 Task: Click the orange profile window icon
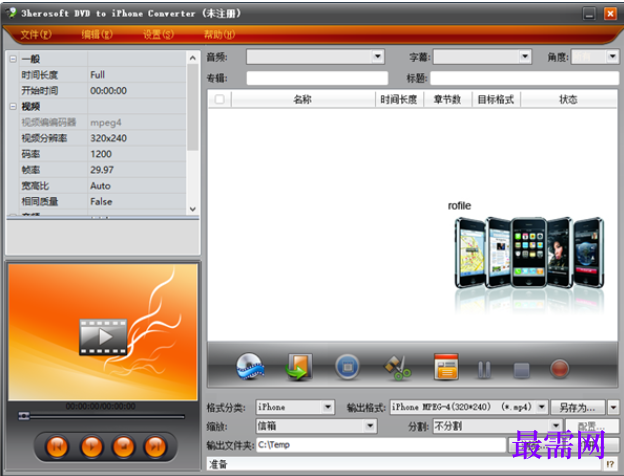click(446, 367)
